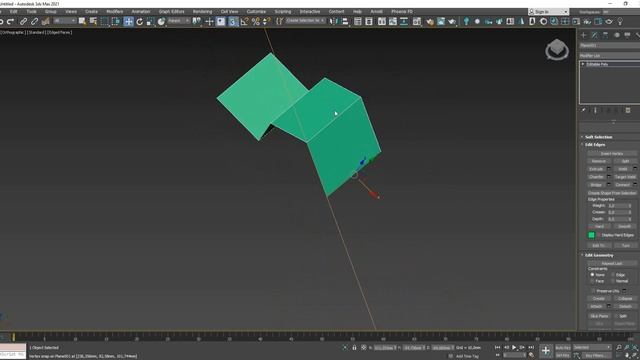640x360 pixels.
Task: Choose the Bind to Space Warp tool
Action: coord(45,21)
